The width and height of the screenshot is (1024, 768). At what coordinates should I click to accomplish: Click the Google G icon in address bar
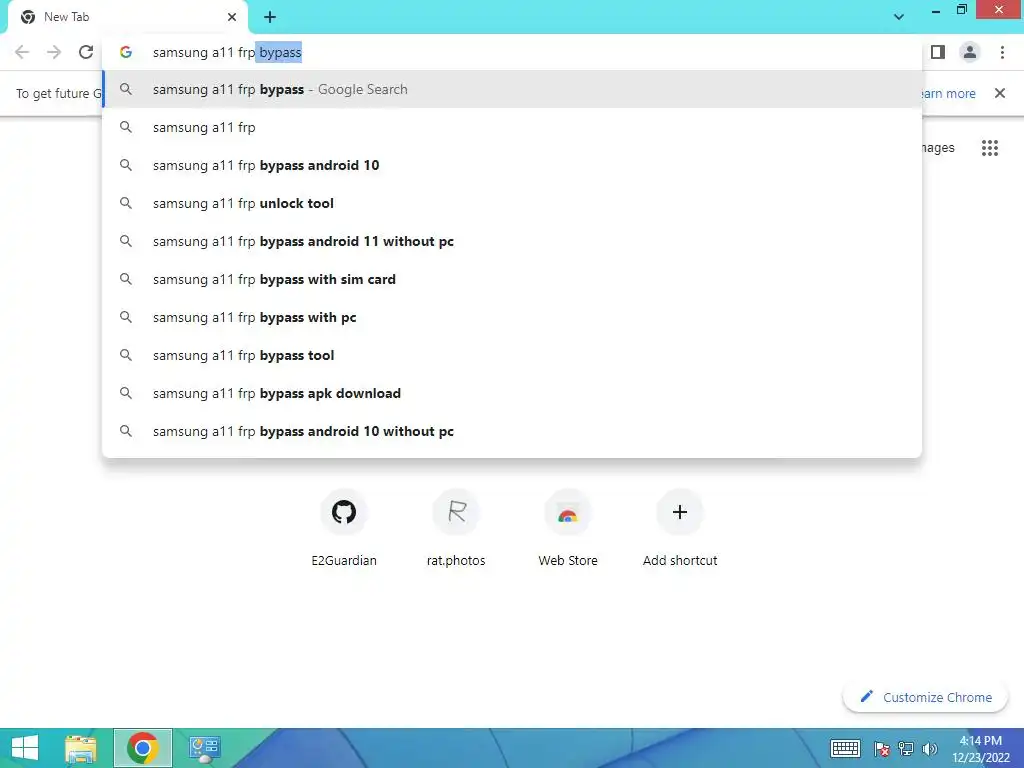point(126,52)
